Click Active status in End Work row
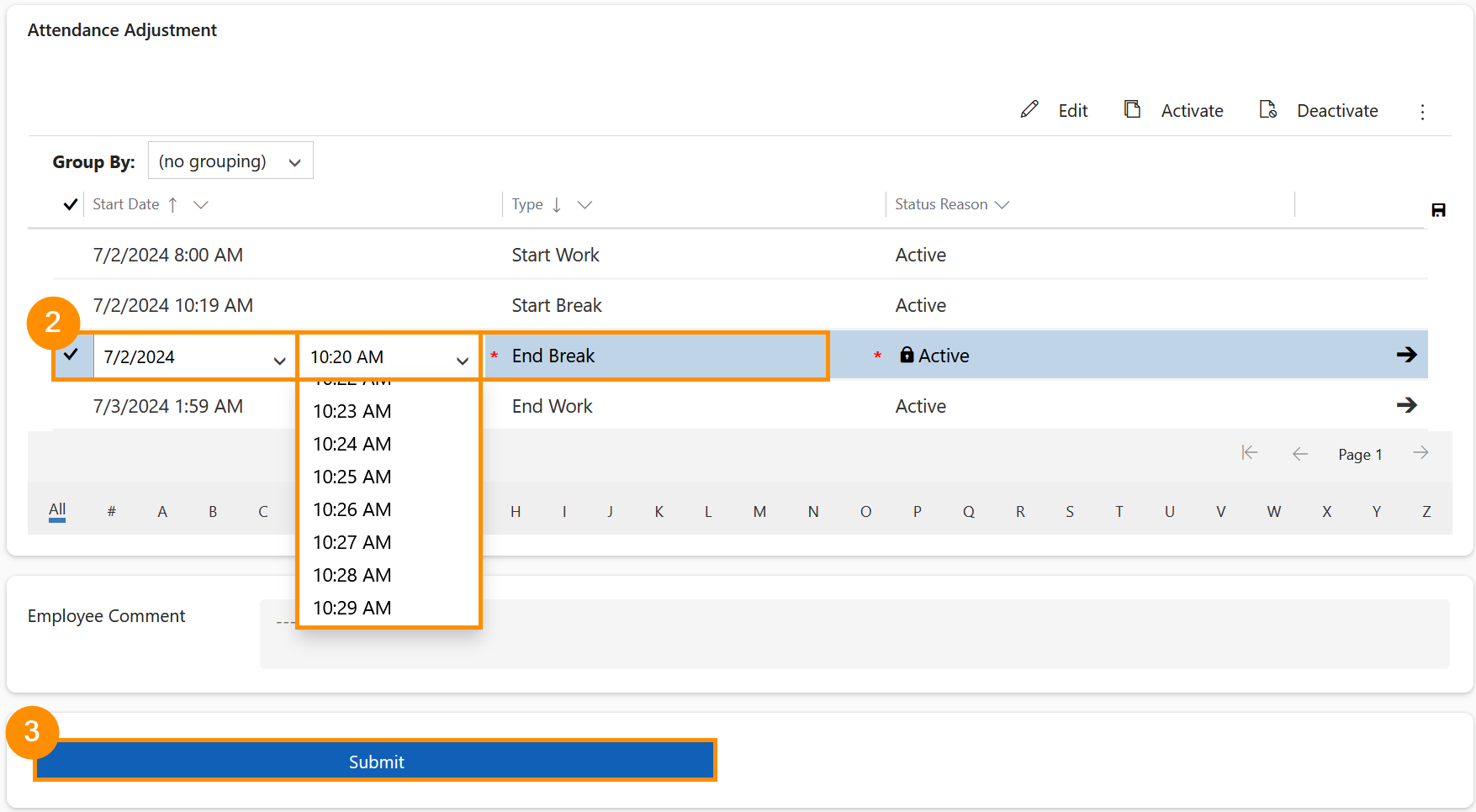The height and width of the screenshot is (812, 1476). [x=920, y=406]
